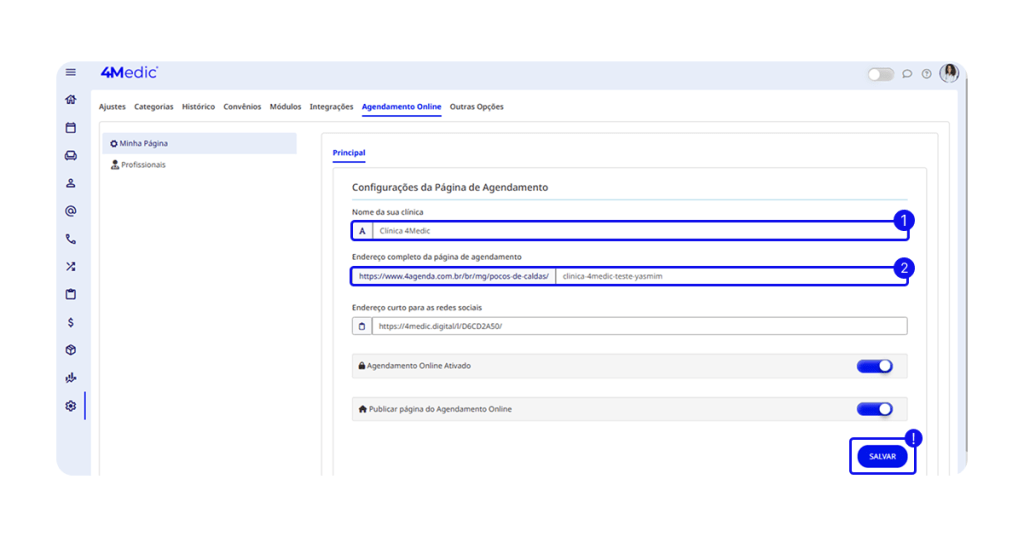Open the hamburger menu in the sidebar
Screen dimensions: 1024x537
70,72
